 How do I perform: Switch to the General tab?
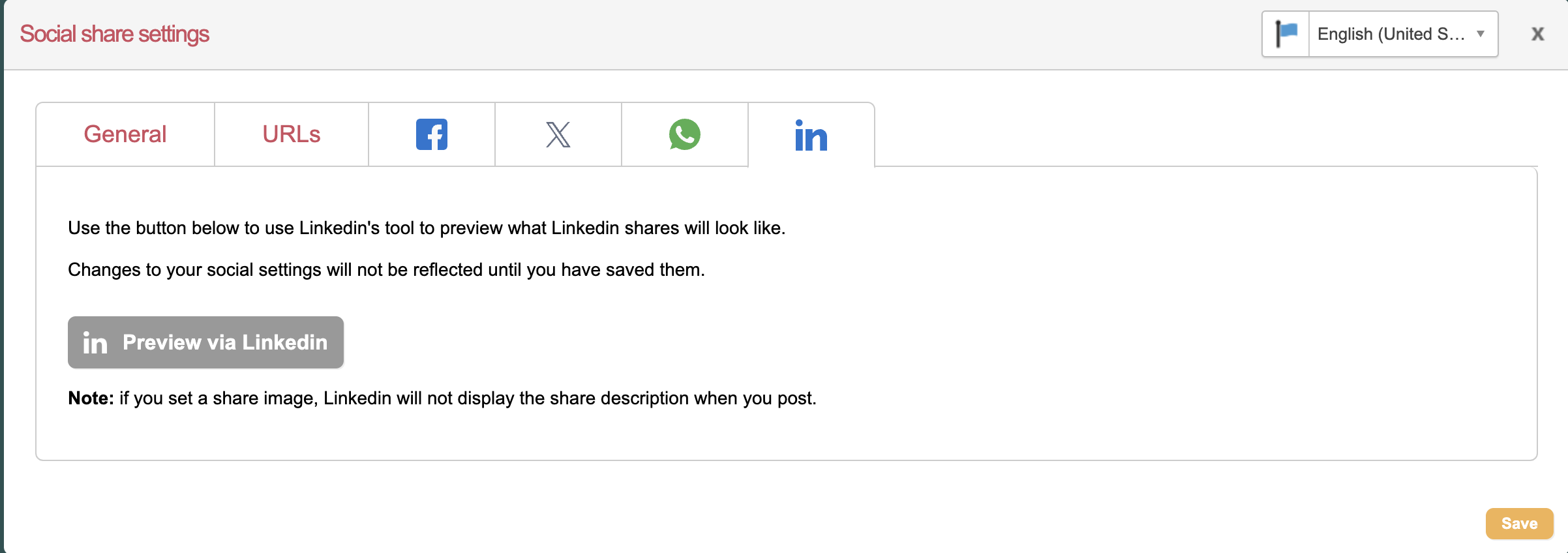coord(125,134)
